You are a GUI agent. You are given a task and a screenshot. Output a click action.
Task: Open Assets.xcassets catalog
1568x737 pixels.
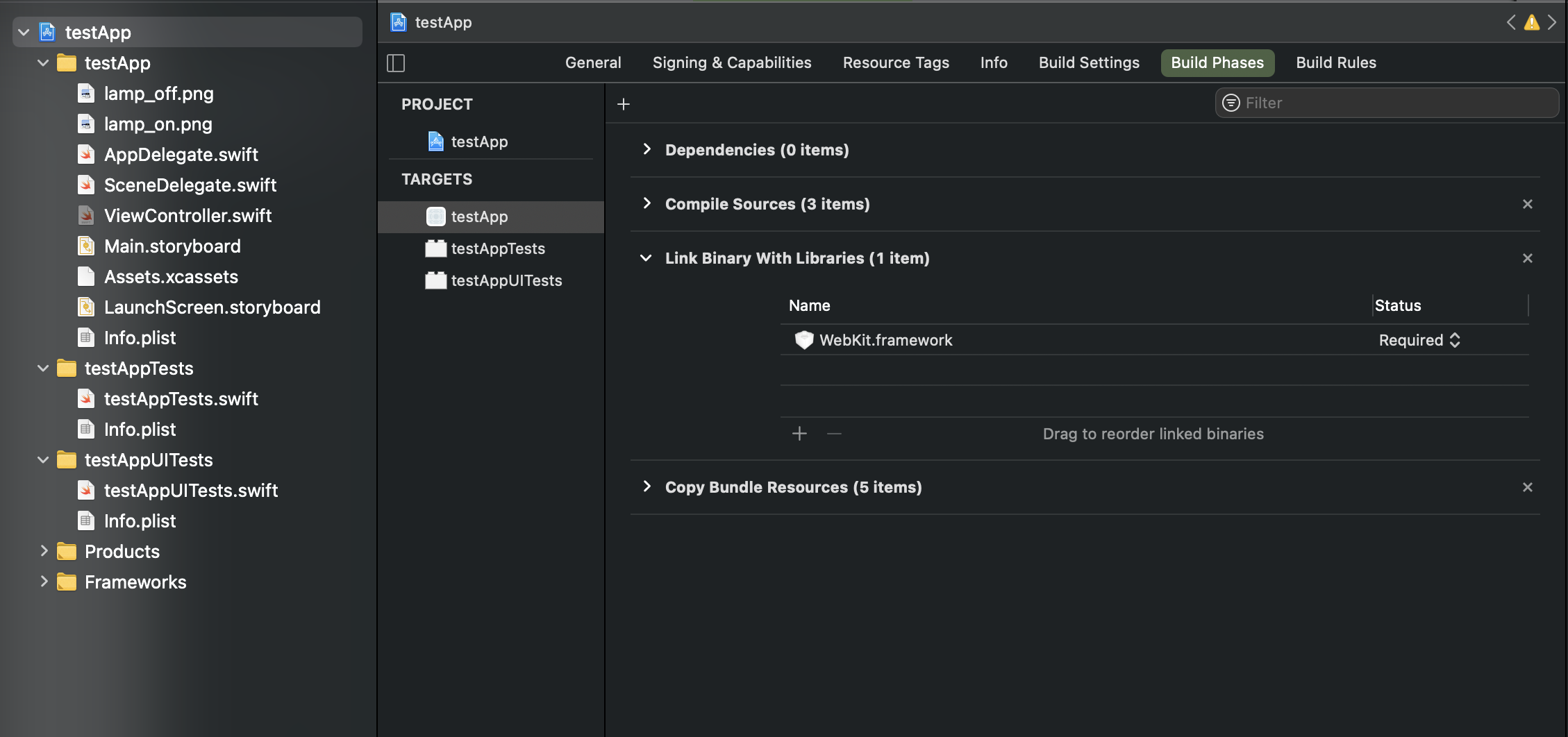[x=171, y=276]
